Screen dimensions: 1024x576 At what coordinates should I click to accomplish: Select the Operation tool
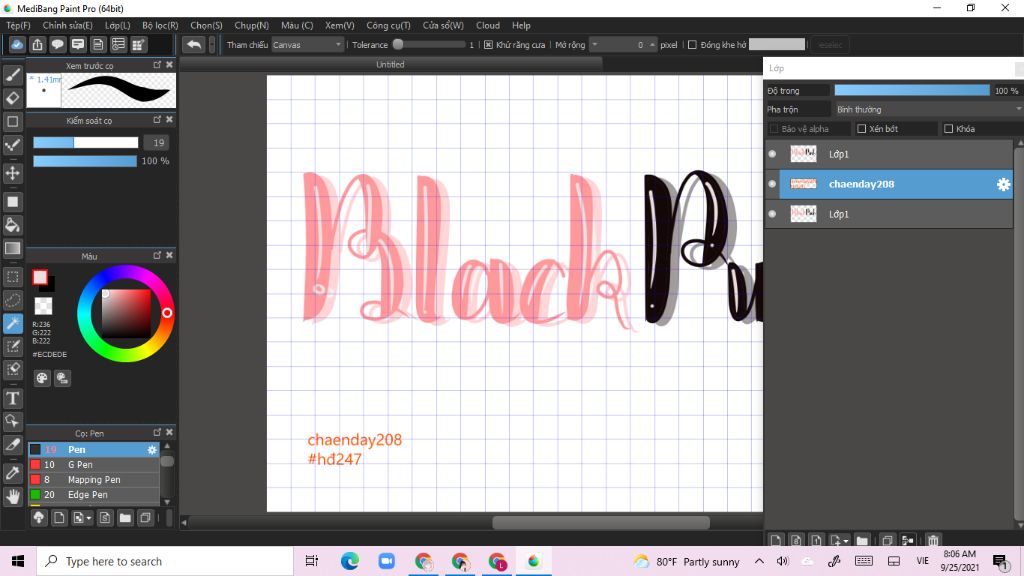click(x=12, y=421)
